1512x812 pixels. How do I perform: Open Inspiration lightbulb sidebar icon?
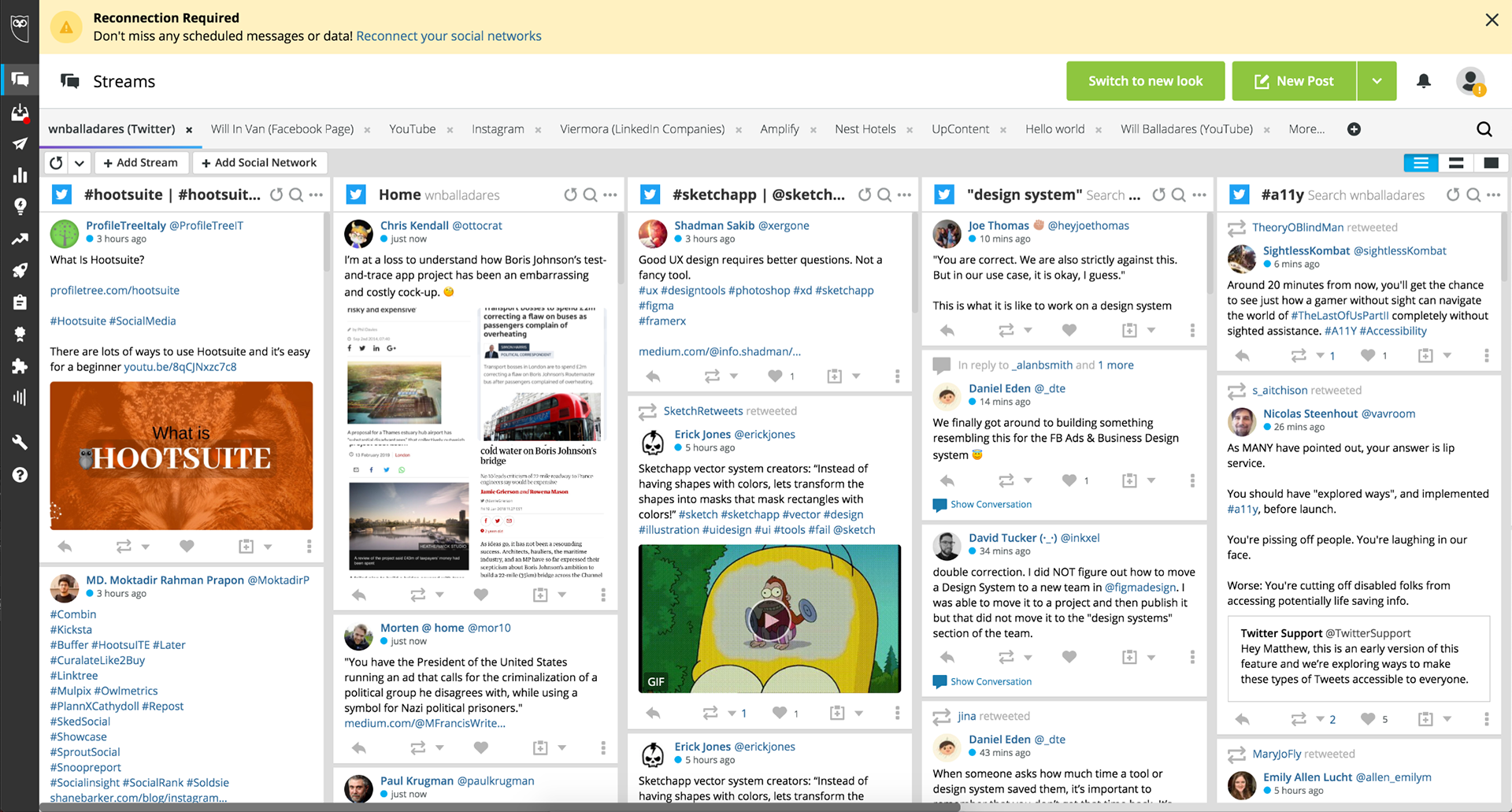(x=20, y=206)
